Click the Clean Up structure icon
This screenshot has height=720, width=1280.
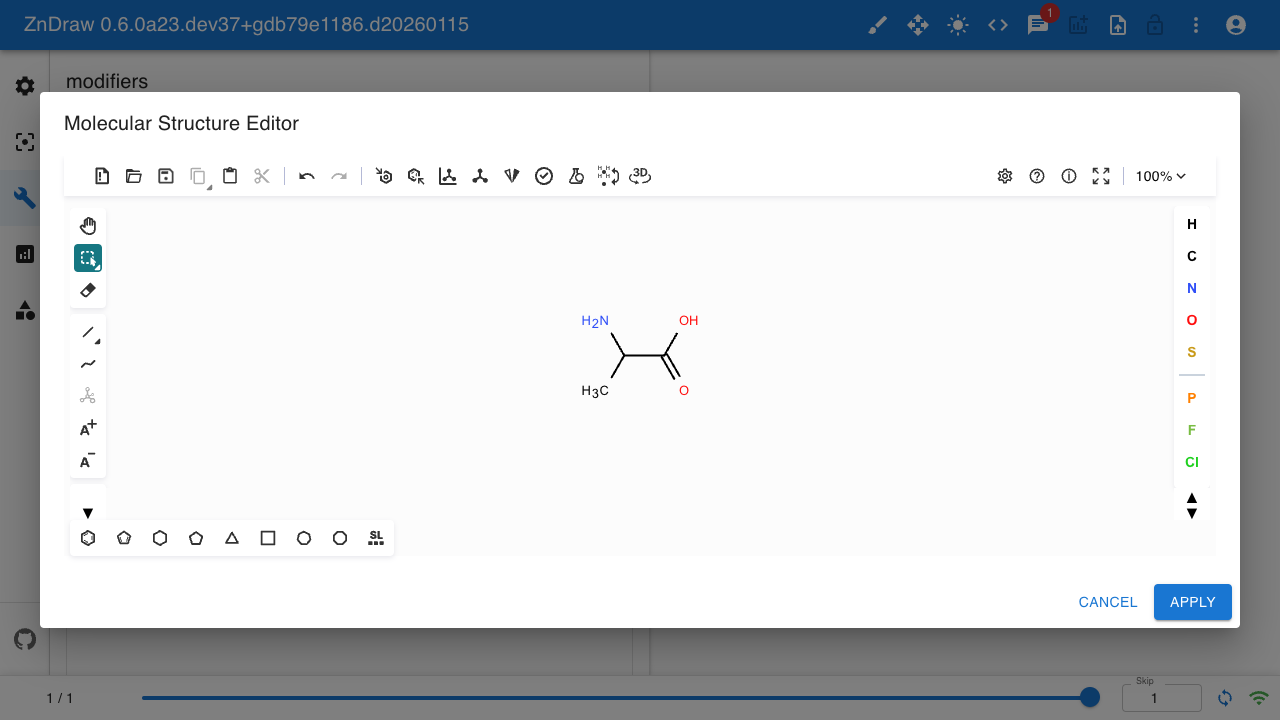pyautogui.click(x=480, y=176)
